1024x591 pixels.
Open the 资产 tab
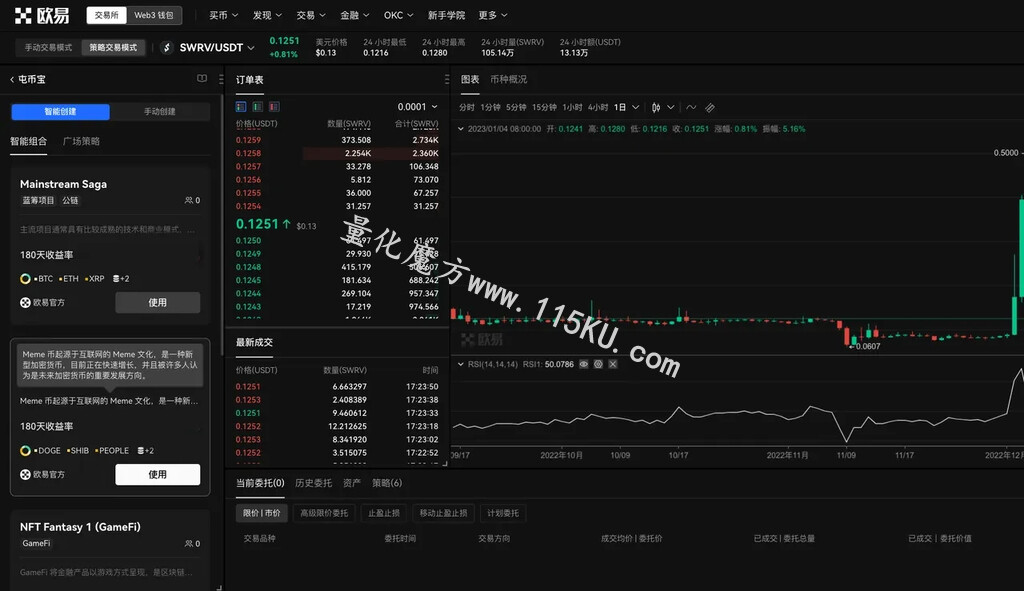351,483
